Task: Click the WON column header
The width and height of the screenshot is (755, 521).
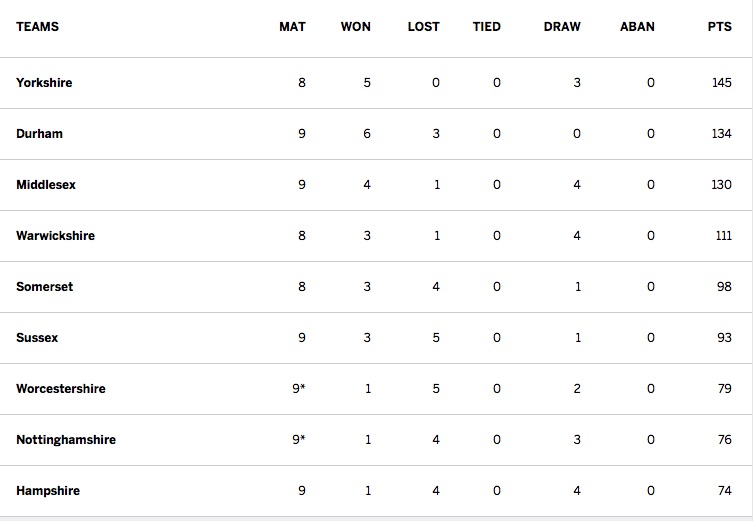Action: click(355, 27)
